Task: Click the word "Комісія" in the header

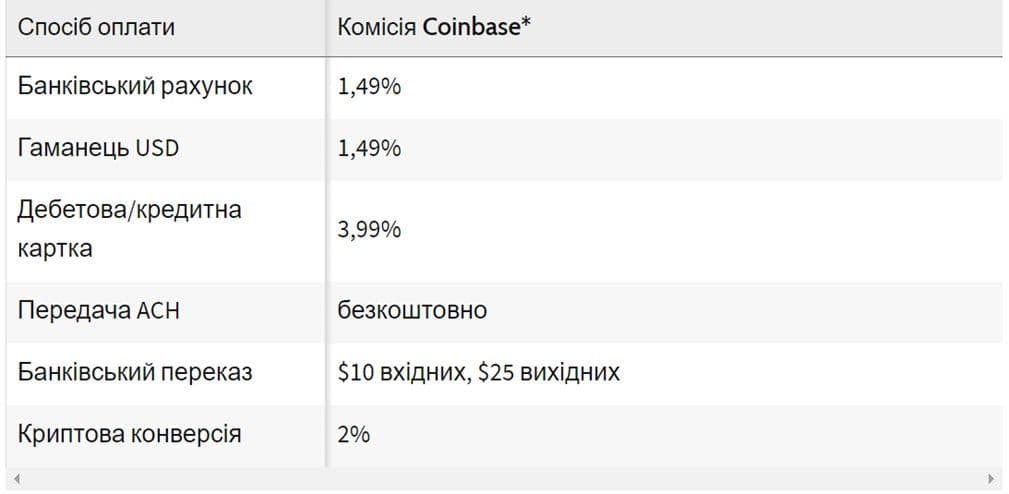Action: pyautogui.click(x=377, y=27)
